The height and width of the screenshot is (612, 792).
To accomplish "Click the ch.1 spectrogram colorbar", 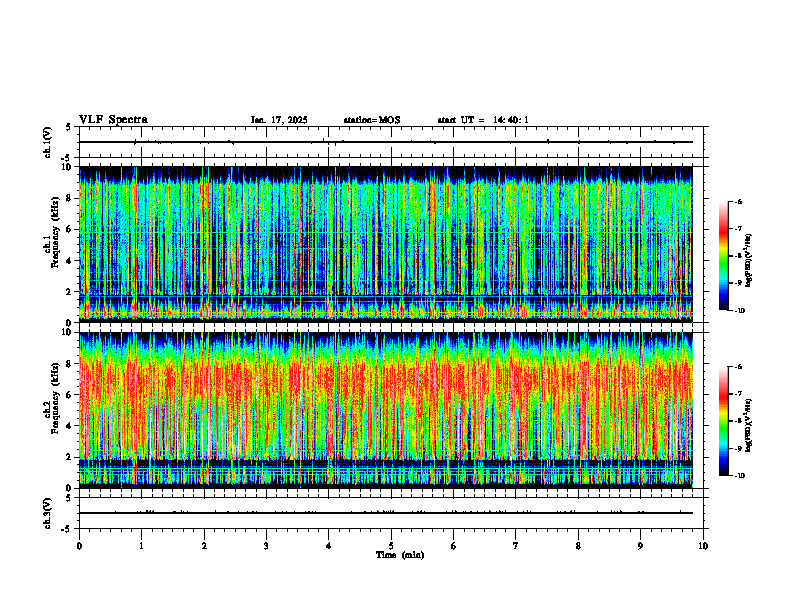I will click(x=723, y=256).
